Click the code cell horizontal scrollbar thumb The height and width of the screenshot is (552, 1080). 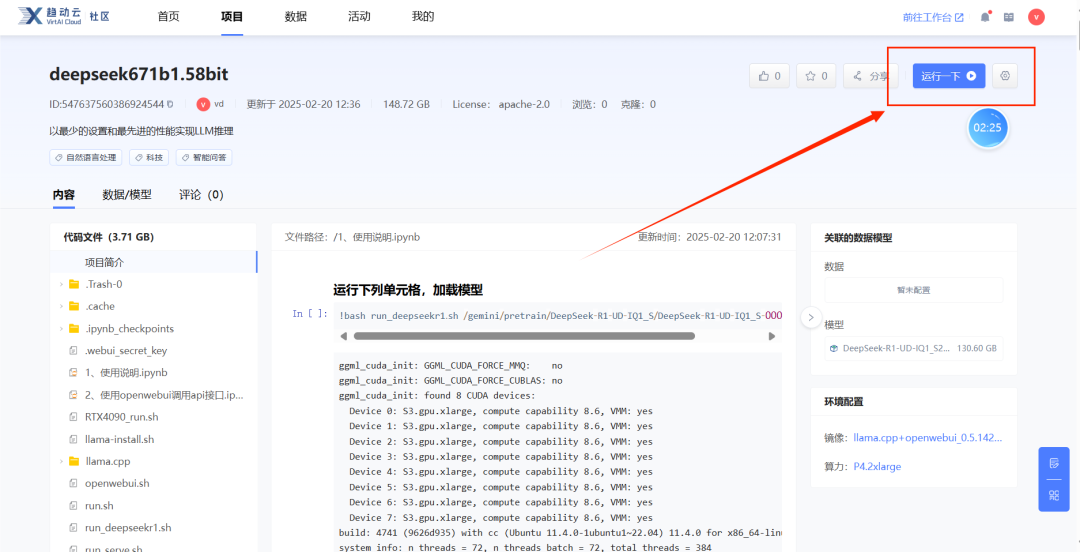click(524, 336)
